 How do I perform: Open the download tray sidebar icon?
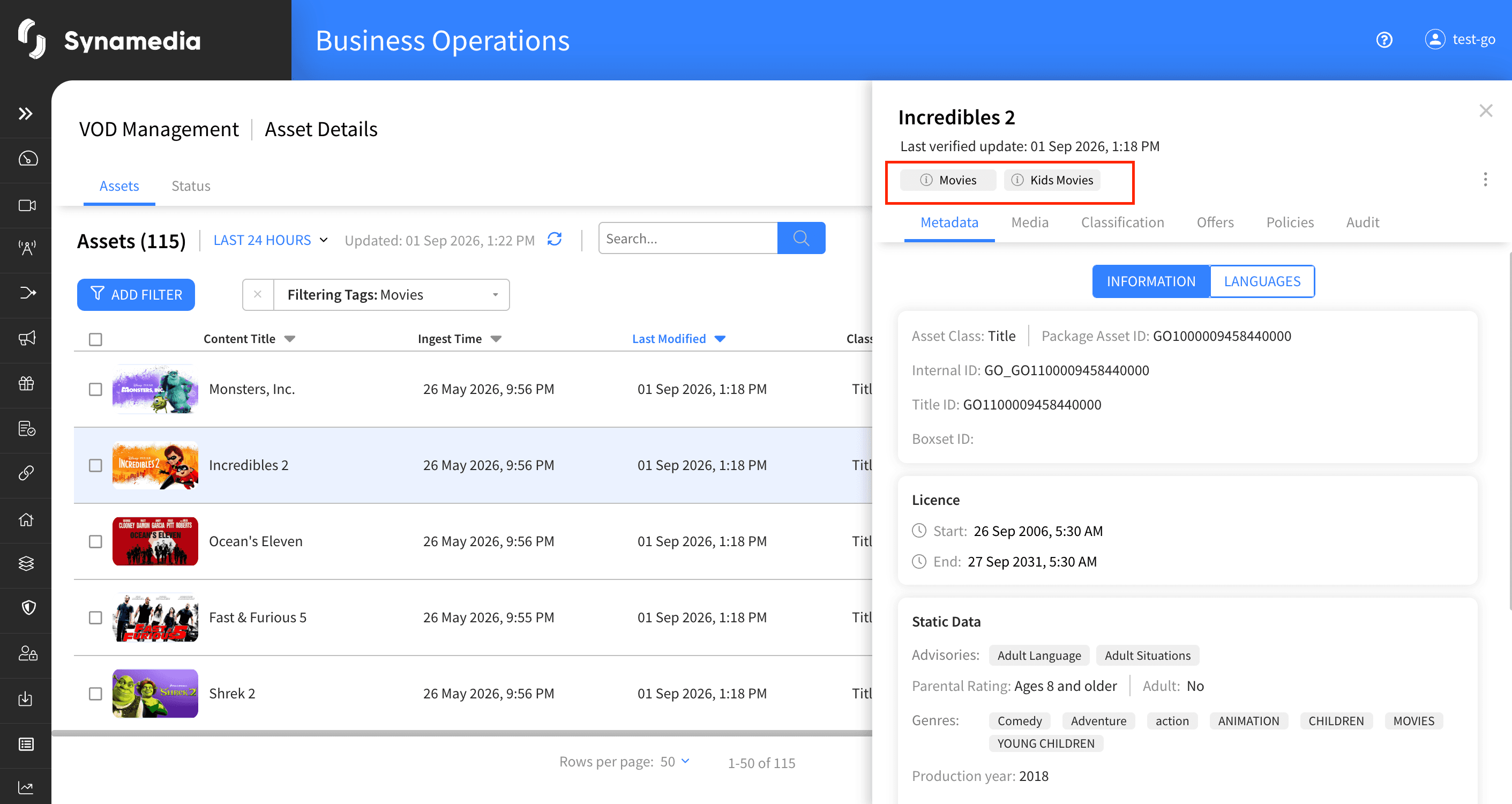pyautogui.click(x=25, y=698)
